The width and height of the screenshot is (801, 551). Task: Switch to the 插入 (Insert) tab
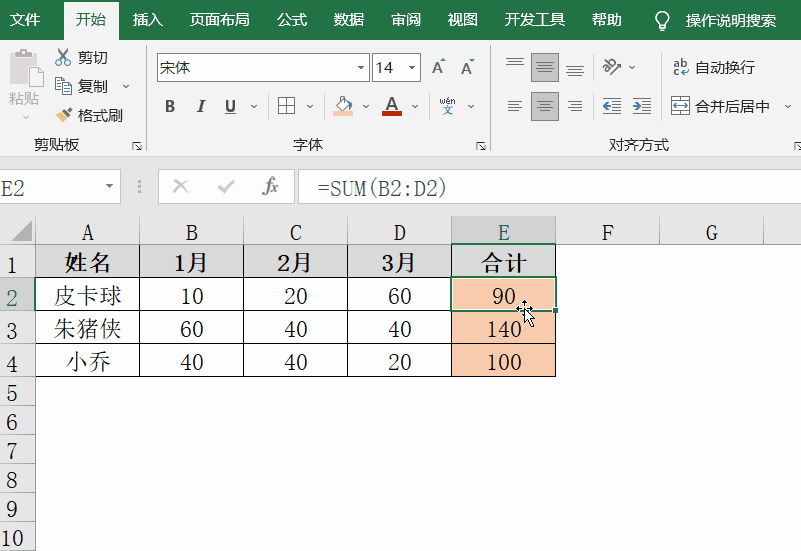coord(148,20)
